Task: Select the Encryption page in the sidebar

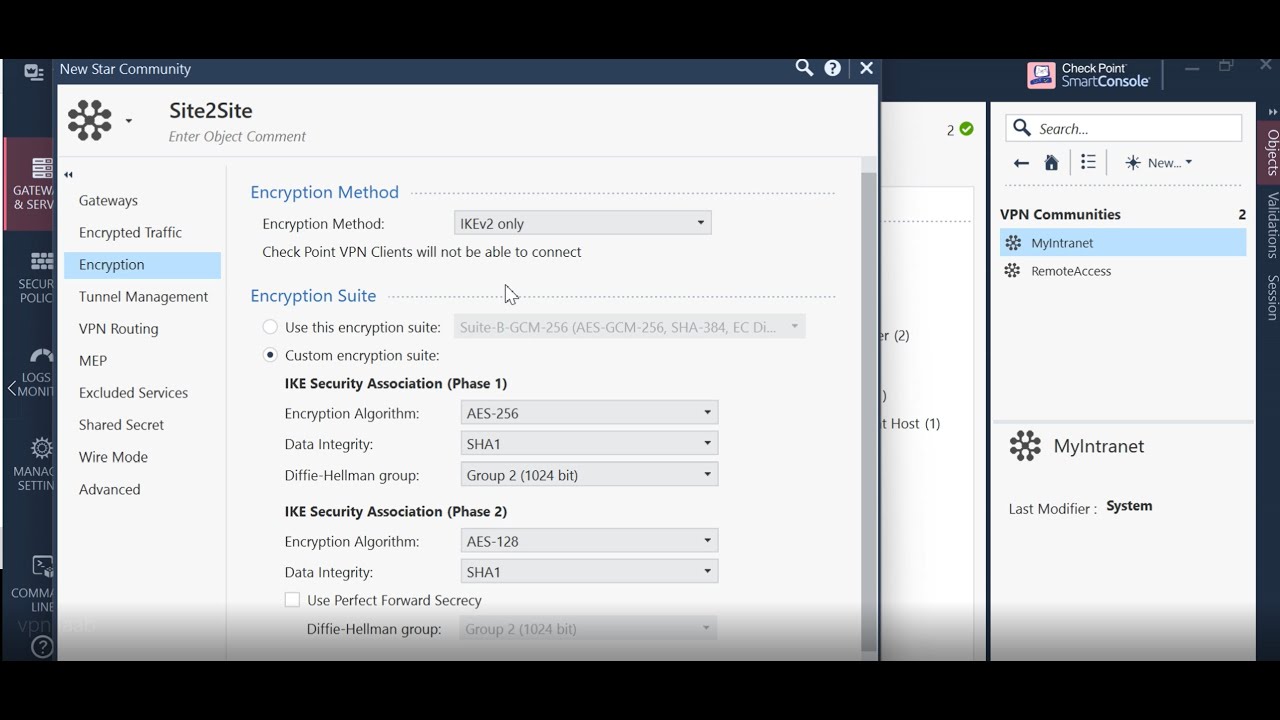Action: coord(142,264)
